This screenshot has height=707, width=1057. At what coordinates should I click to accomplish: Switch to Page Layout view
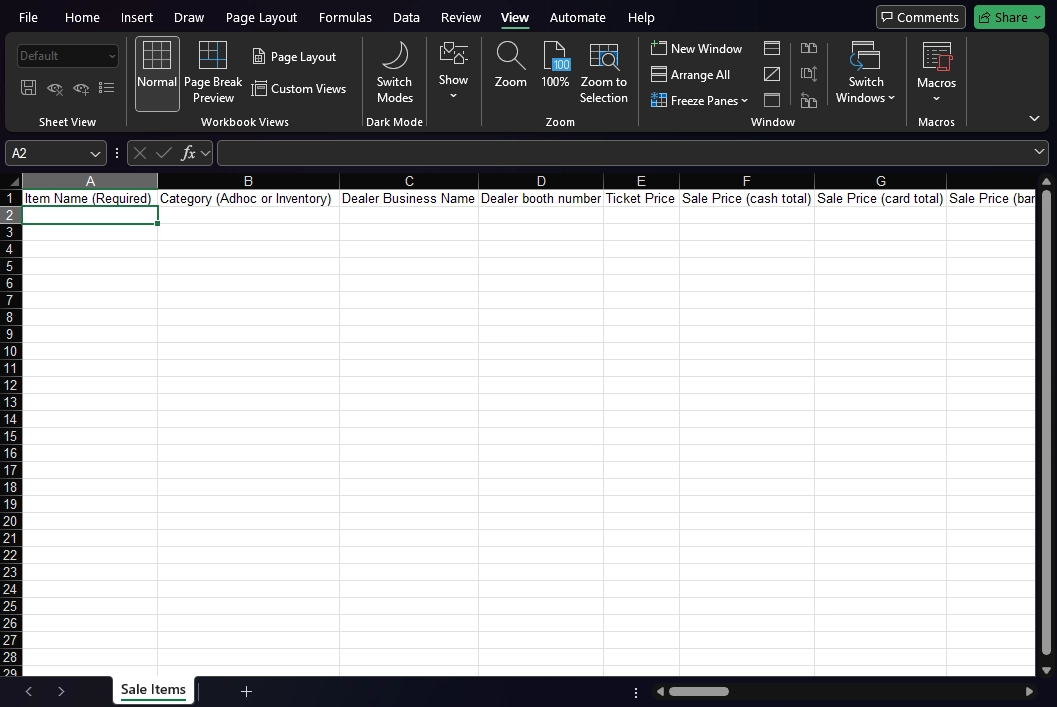click(x=294, y=57)
